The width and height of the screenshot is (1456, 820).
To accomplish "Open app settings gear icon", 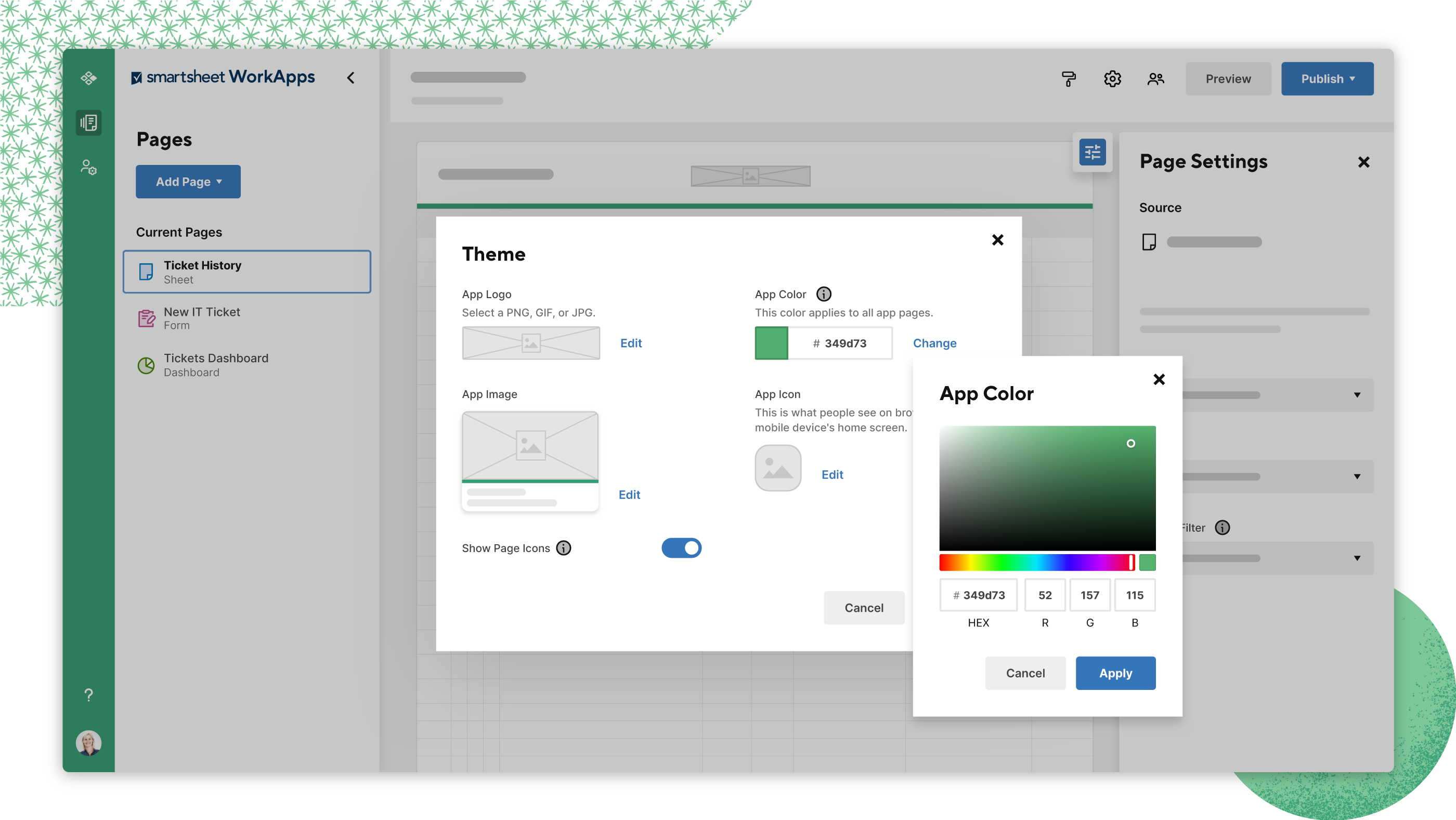I will (x=1112, y=79).
